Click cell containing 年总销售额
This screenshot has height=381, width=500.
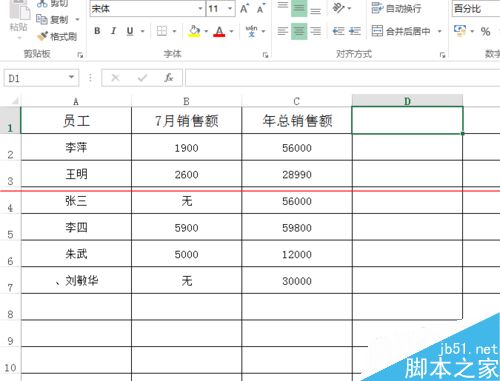click(x=297, y=120)
